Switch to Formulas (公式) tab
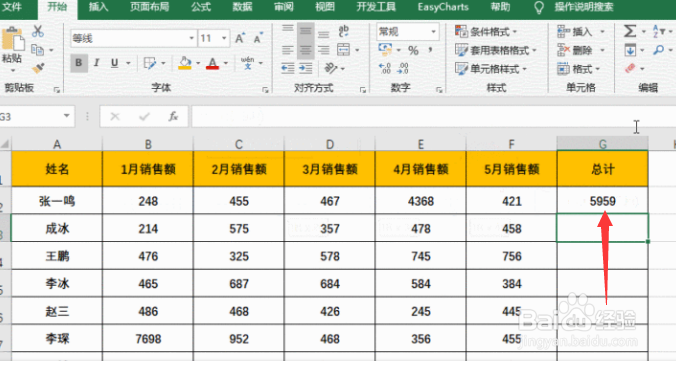676x365 pixels. [x=201, y=7]
